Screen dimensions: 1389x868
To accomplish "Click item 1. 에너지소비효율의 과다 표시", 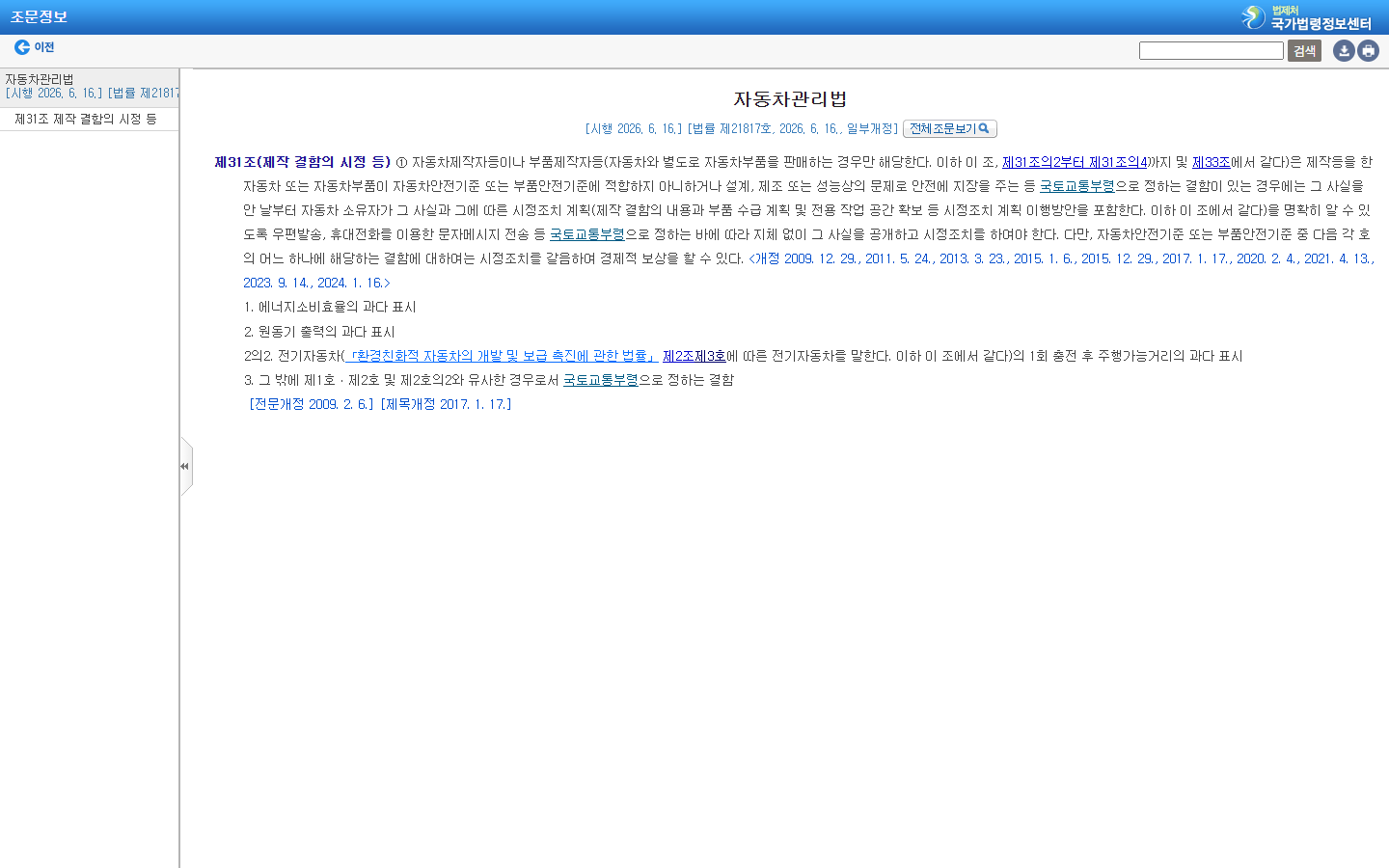I will (330, 307).
